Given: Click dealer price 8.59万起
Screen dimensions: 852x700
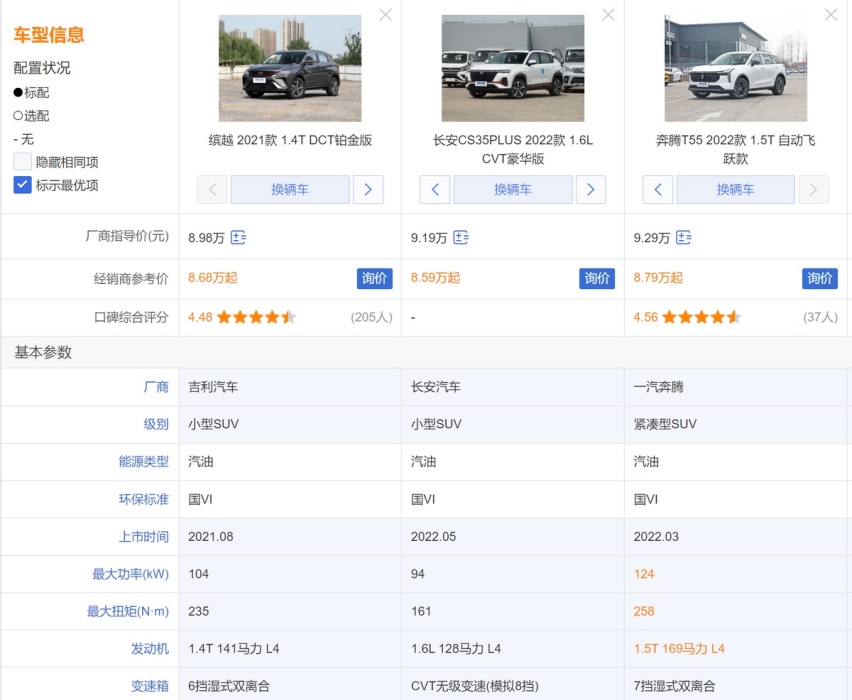Looking at the screenshot, I should pos(435,278).
